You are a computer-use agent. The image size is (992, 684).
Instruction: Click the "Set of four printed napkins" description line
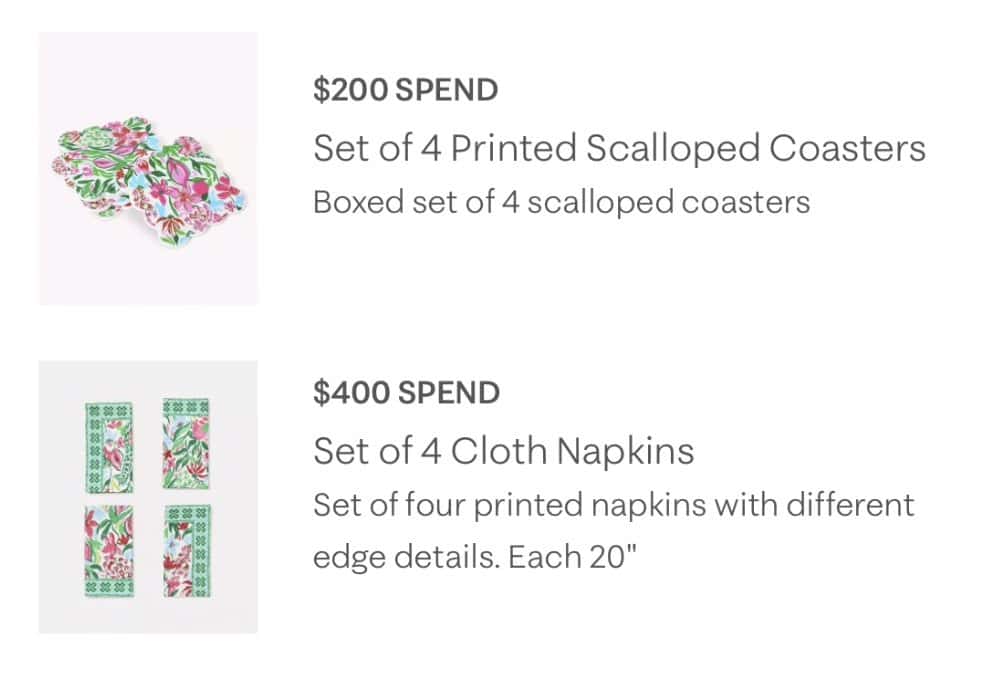[x=613, y=504]
